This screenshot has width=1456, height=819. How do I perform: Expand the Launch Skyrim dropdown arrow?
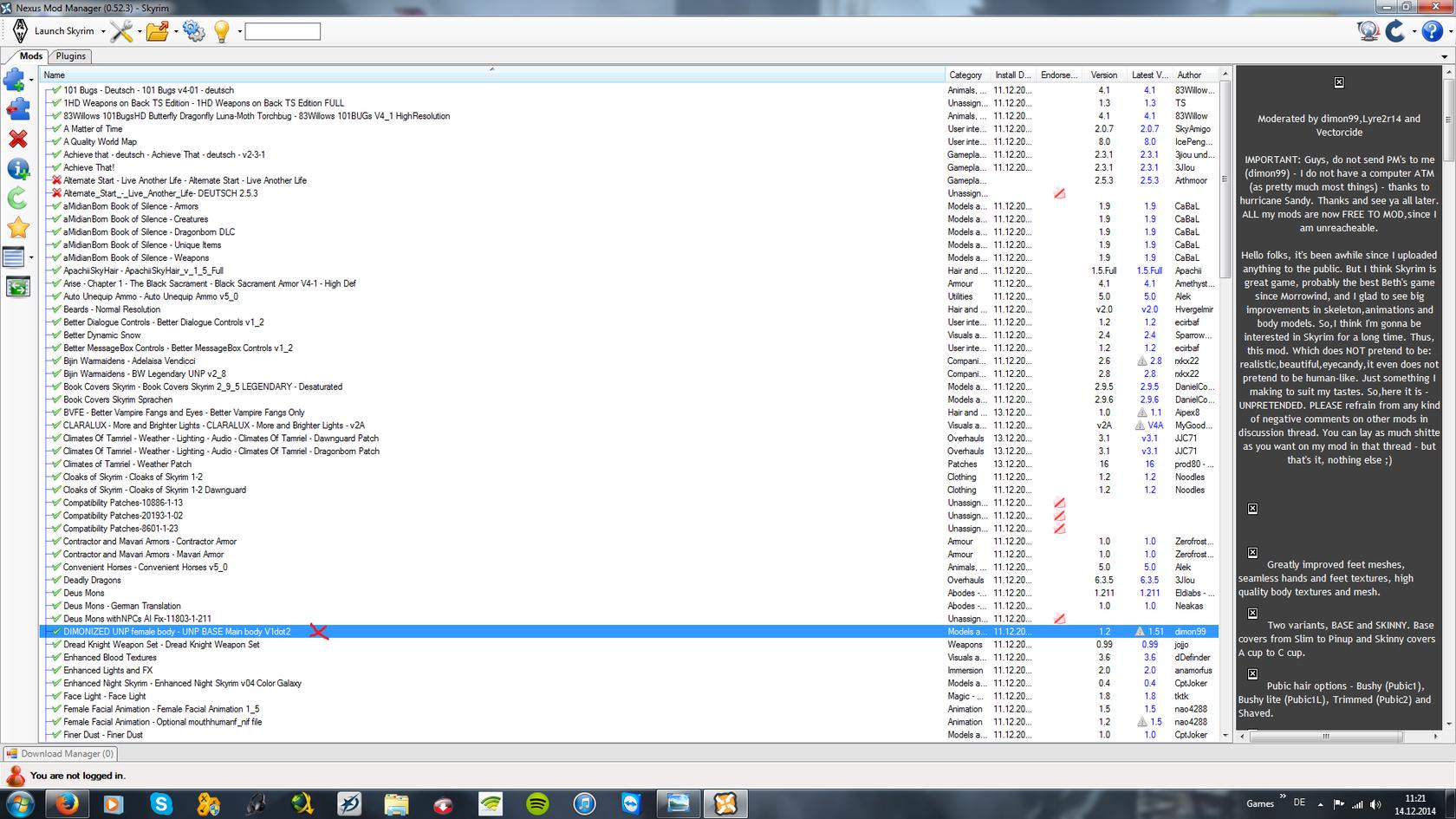[x=103, y=32]
